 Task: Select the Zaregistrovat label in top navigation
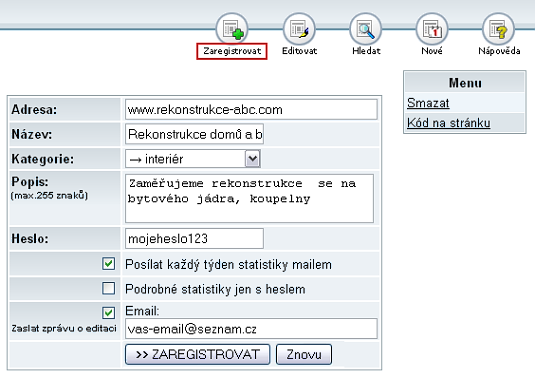pos(232,51)
